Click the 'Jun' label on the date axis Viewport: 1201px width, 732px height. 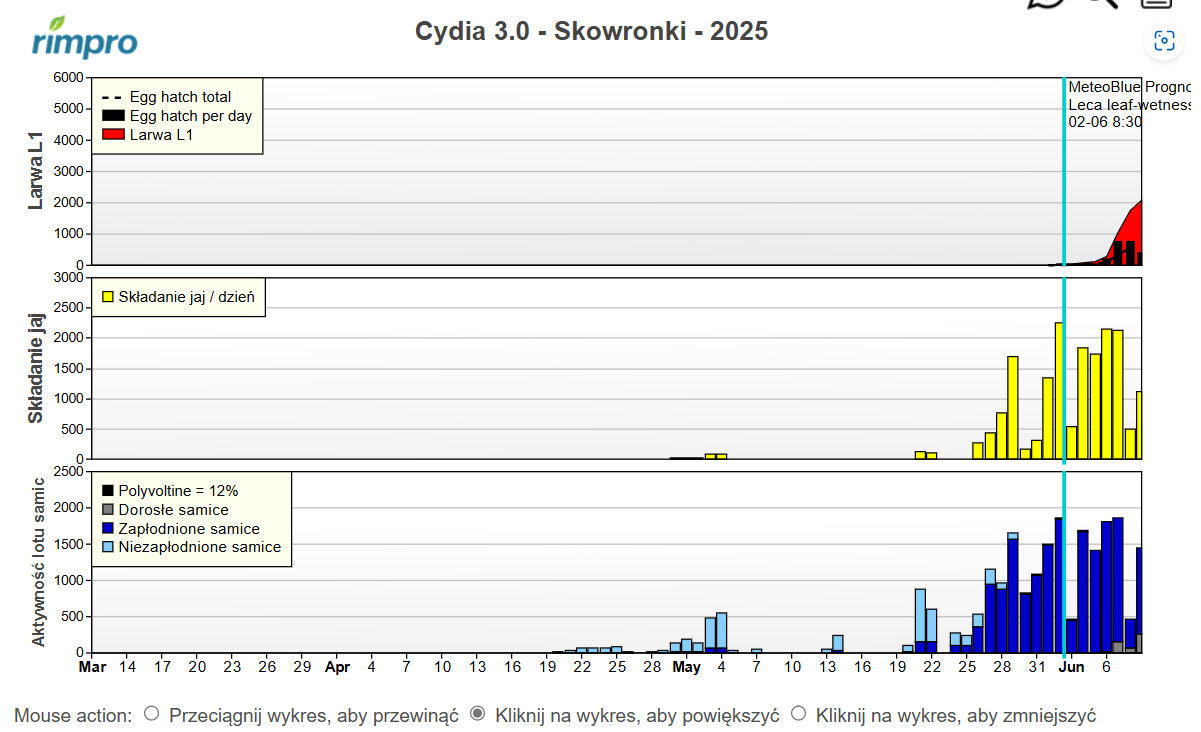click(1072, 667)
